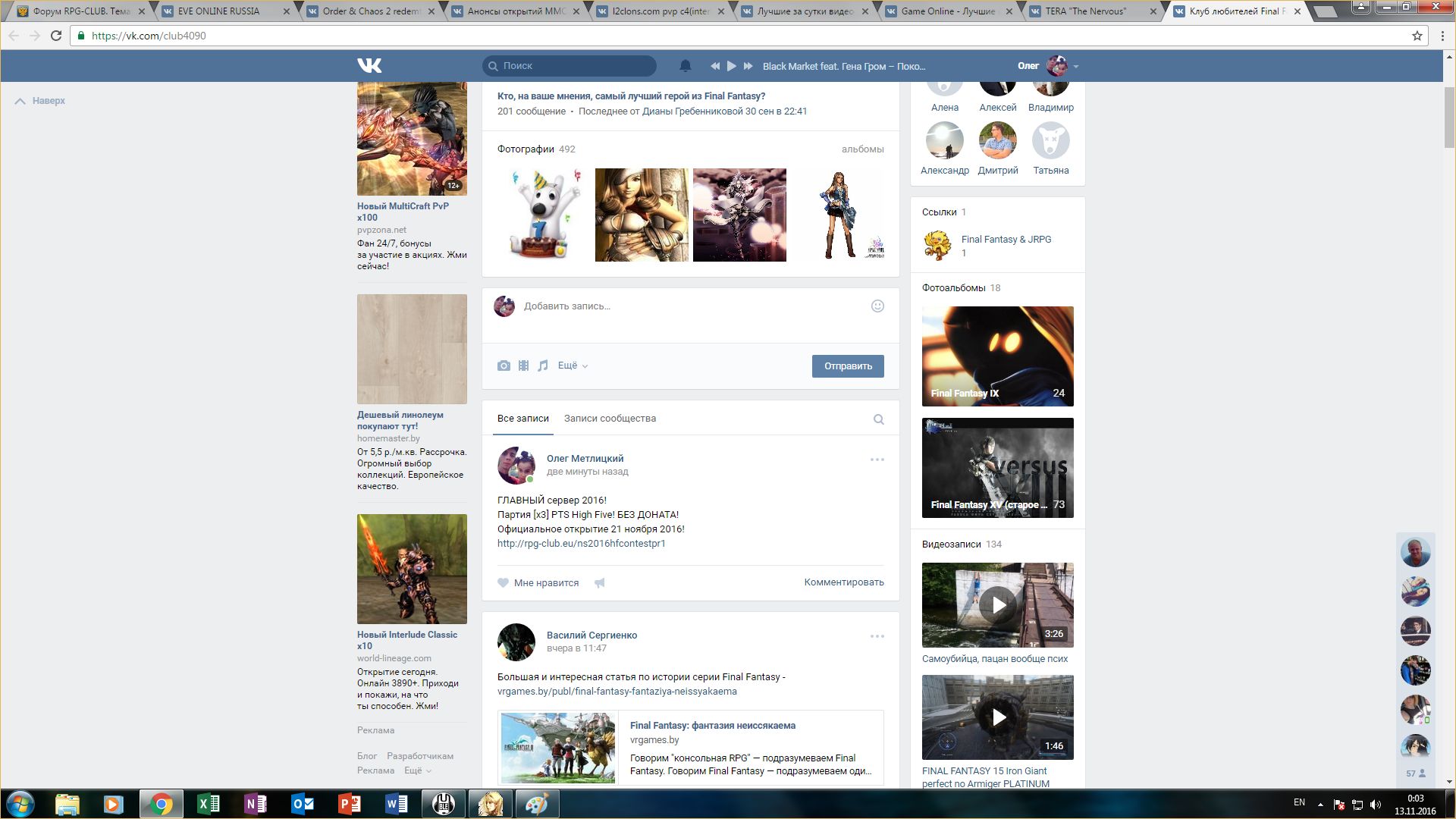This screenshot has height=819, width=1456.
Task: Open Василий Сергиенко profile name
Action: (x=591, y=635)
